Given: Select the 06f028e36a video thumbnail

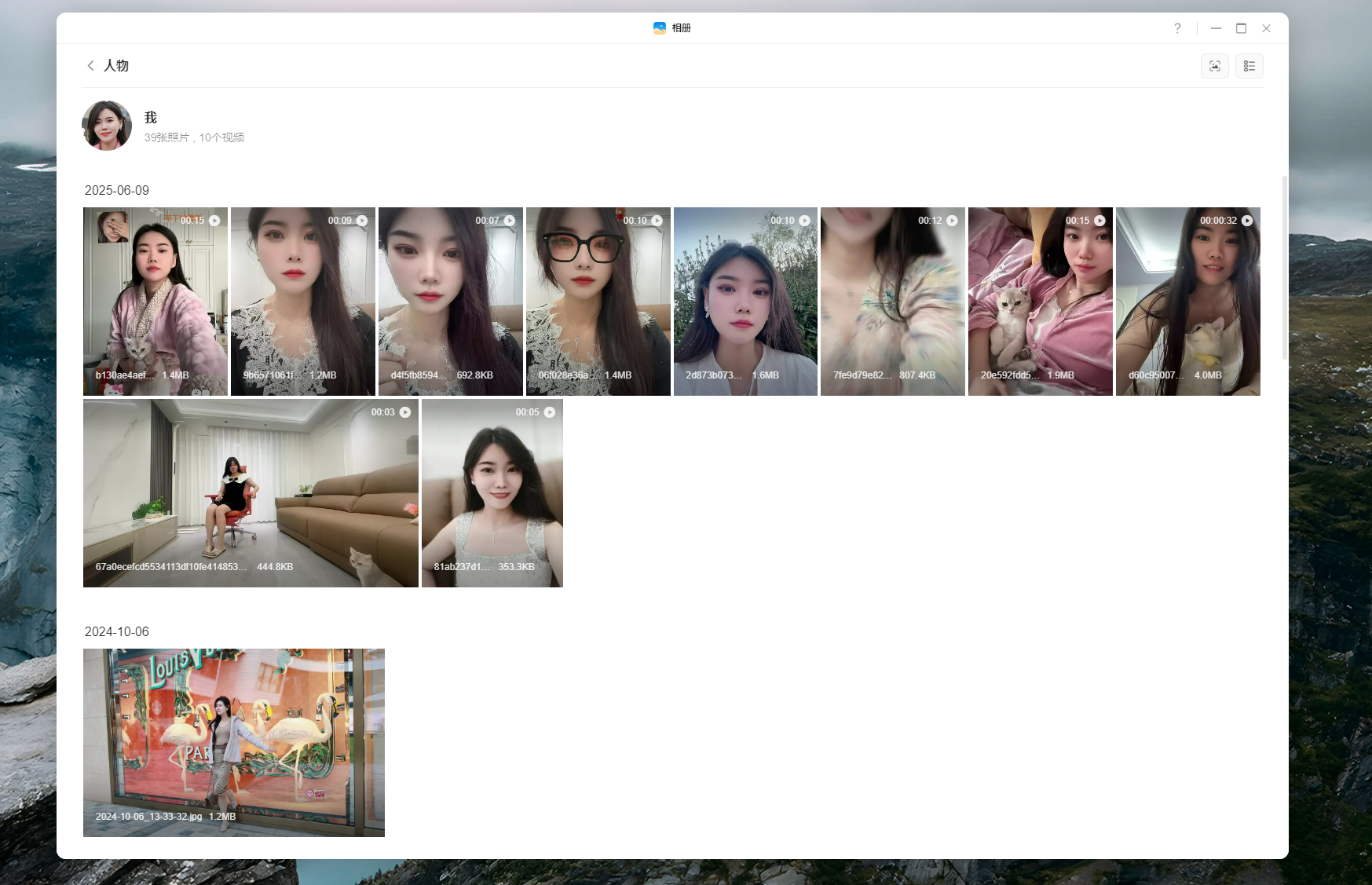Looking at the screenshot, I should pos(598,302).
